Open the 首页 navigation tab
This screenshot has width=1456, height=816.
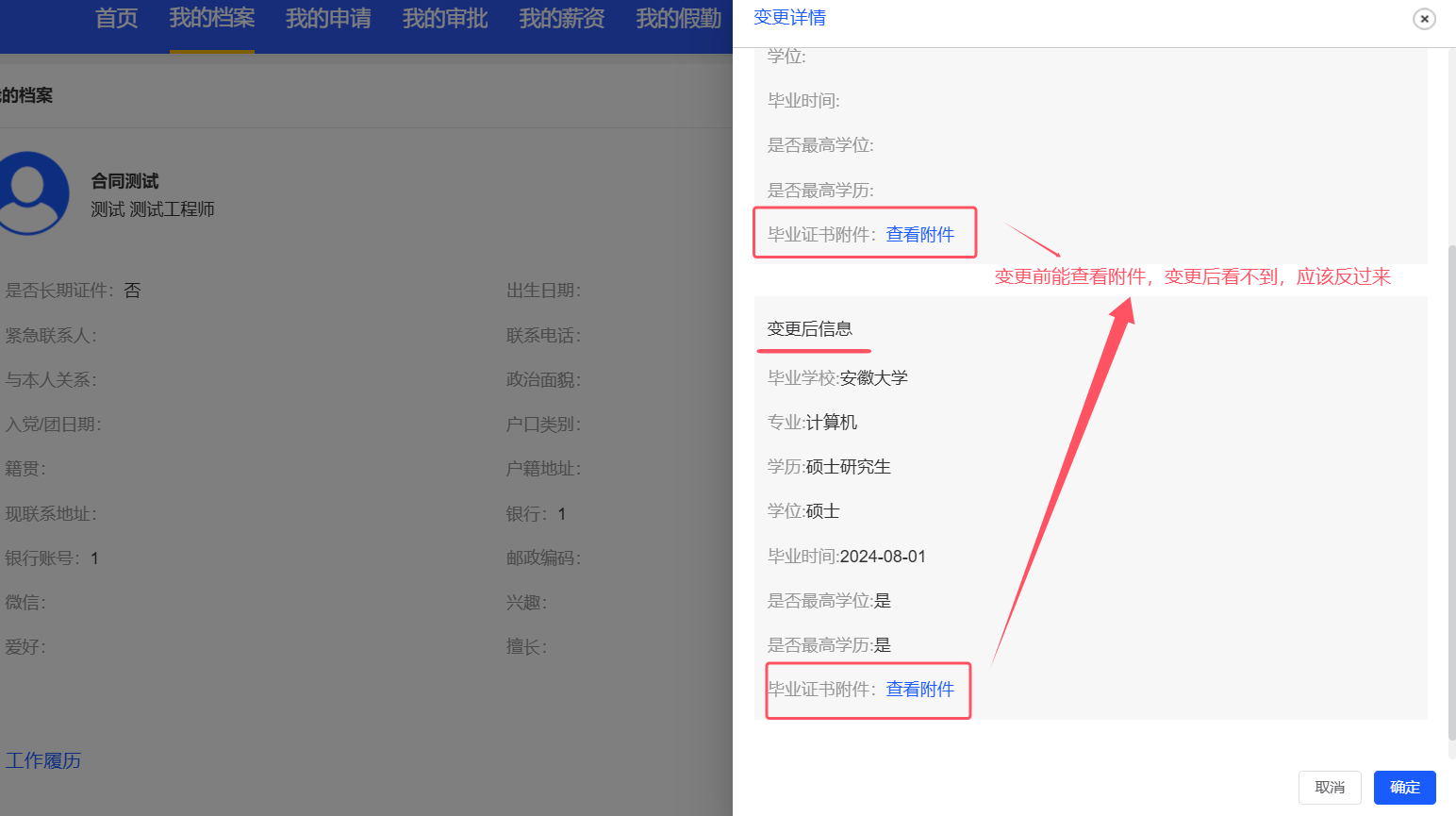click(x=117, y=19)
